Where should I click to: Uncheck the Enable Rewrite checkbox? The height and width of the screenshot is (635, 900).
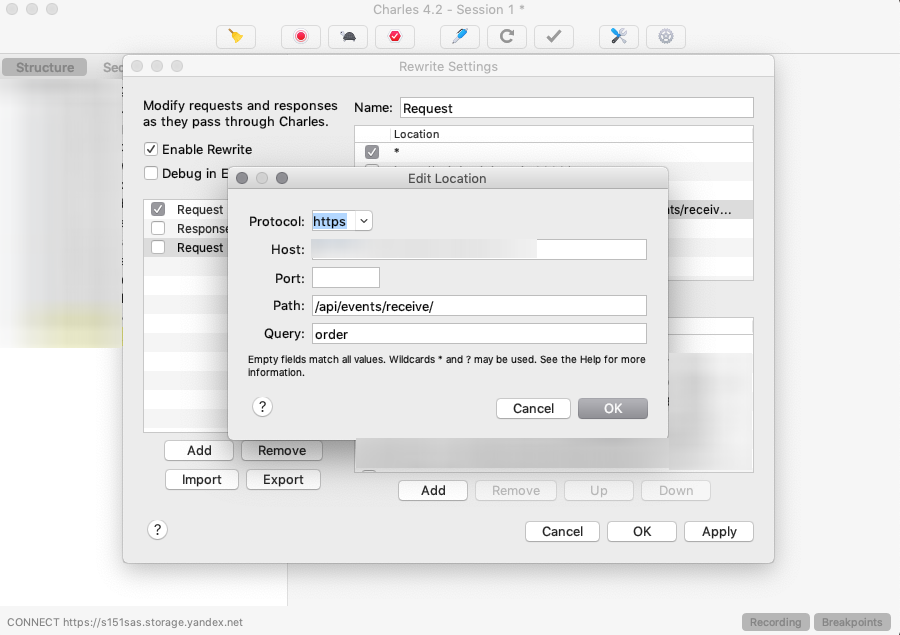coord(152,149)
